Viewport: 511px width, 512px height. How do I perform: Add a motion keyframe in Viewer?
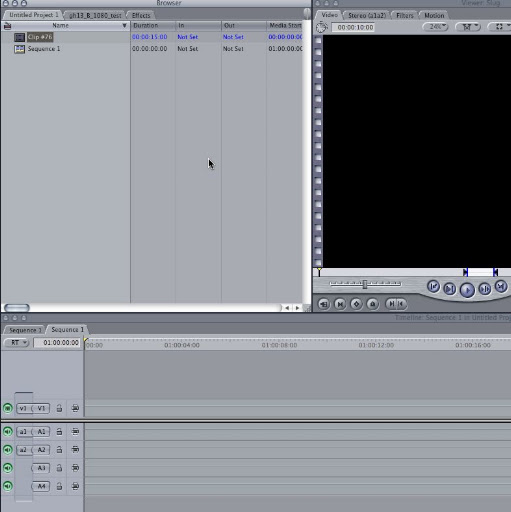pyautogui.click(x=356, y=304)
